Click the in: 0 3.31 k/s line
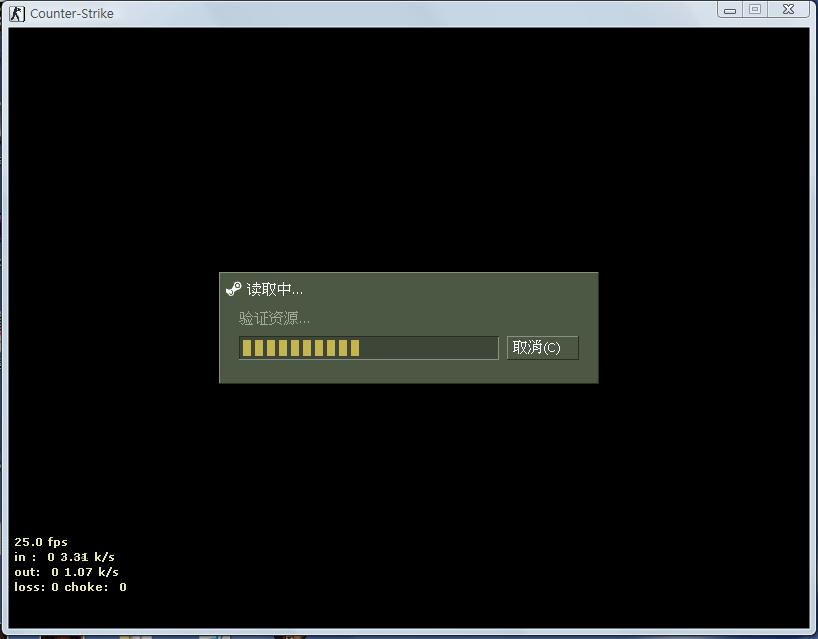 click(64, 557)
